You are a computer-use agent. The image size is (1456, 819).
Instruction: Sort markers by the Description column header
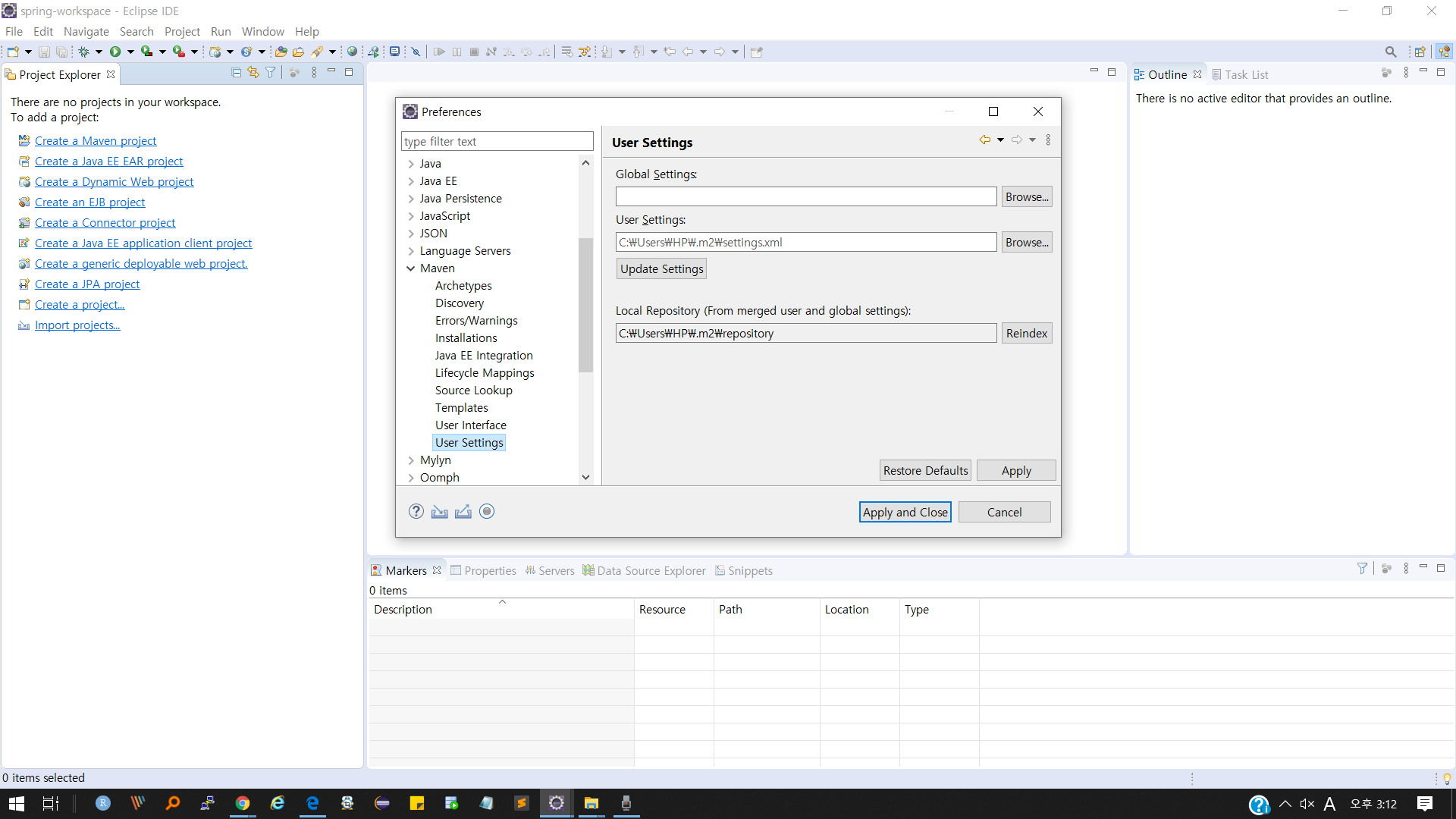501,609
